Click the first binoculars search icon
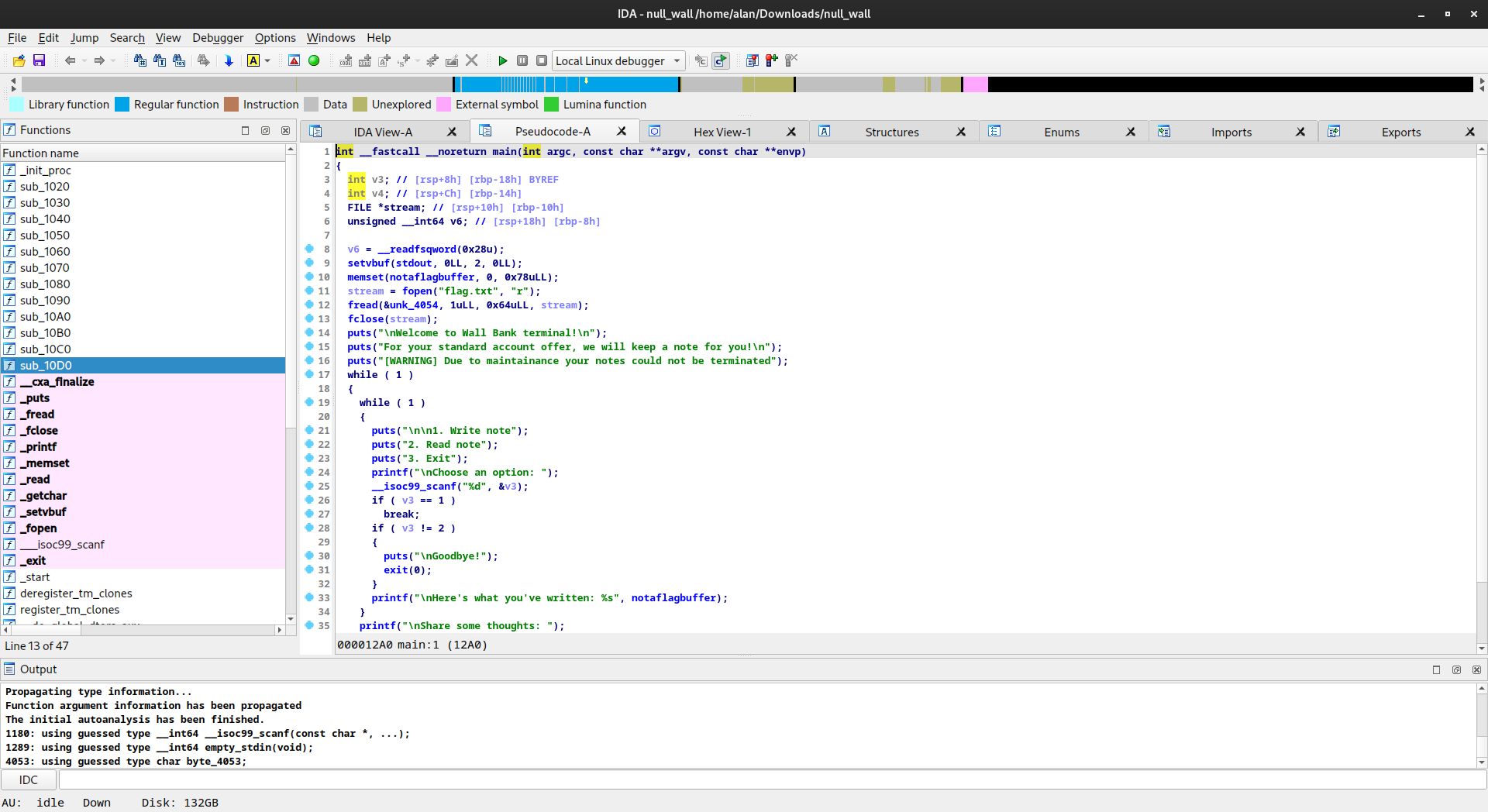Viewport: 1488px width, 812px height. (139, 60)
